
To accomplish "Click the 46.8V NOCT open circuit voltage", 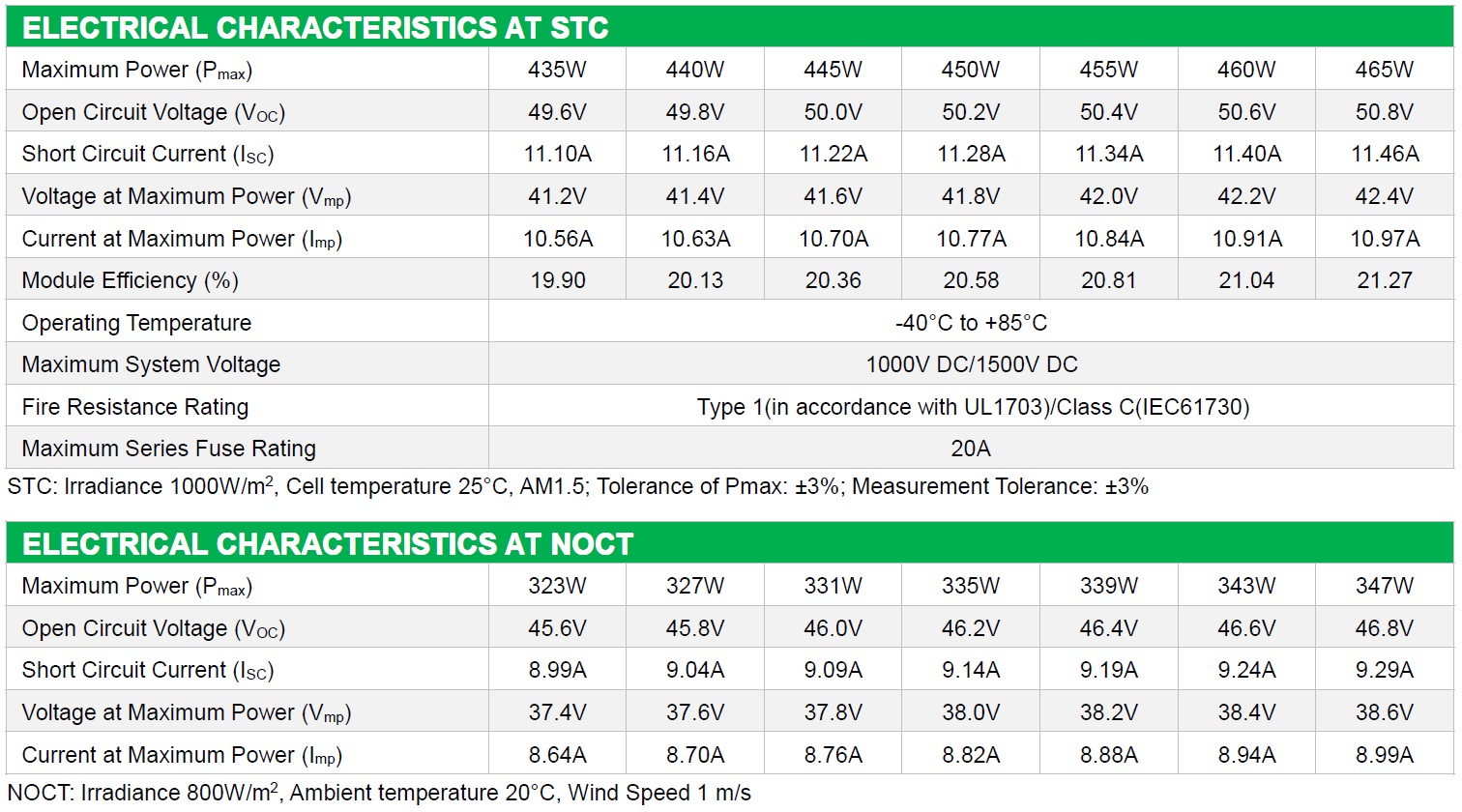I will click(1385, 628).
